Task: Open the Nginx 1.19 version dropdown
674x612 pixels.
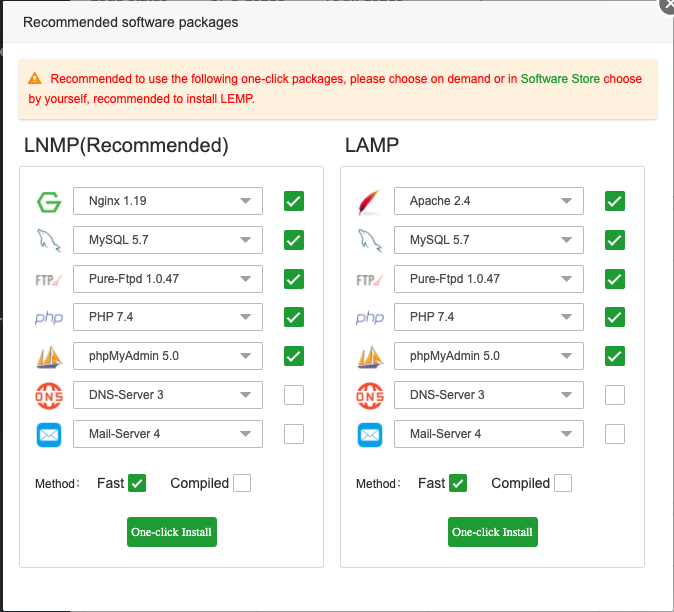Action: [x=168, y=201]
